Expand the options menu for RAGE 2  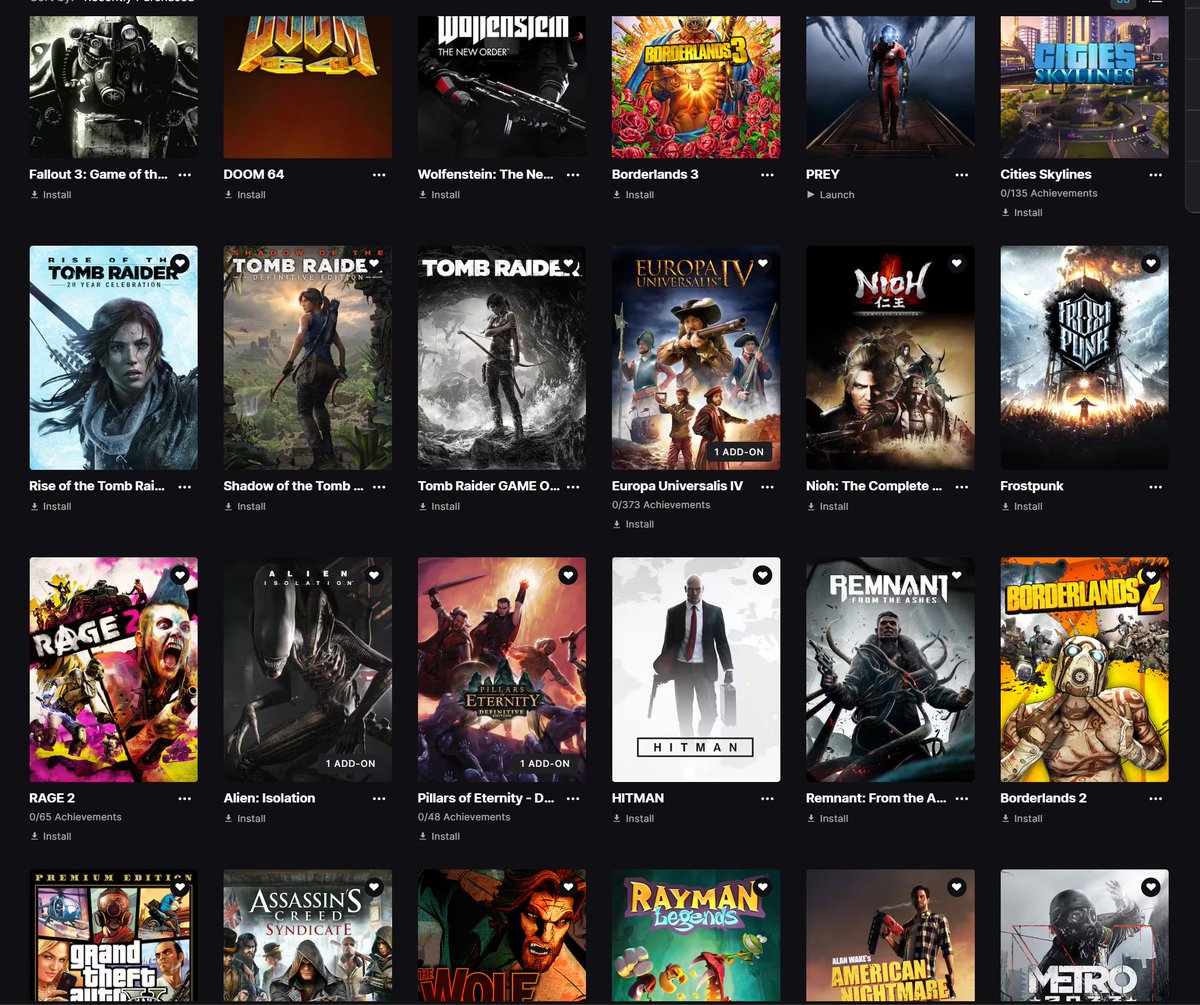click(x=185, y=798)
